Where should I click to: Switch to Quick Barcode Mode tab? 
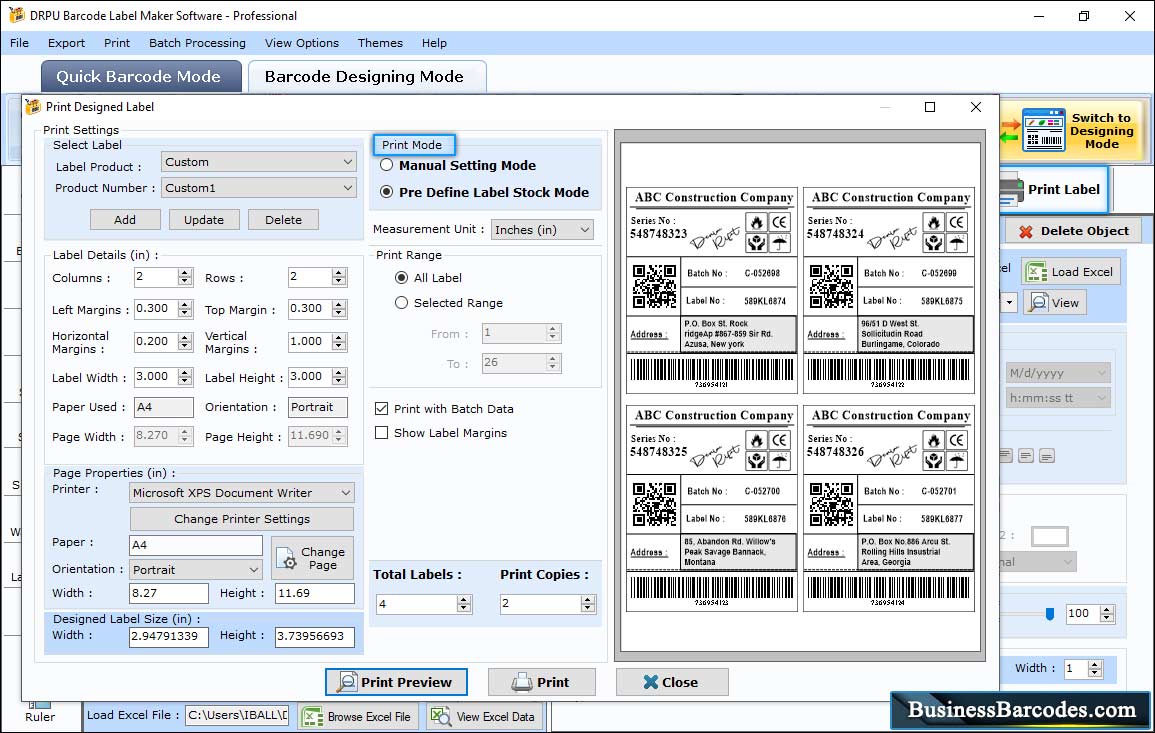pyautogui.click(x=141, y=77)
